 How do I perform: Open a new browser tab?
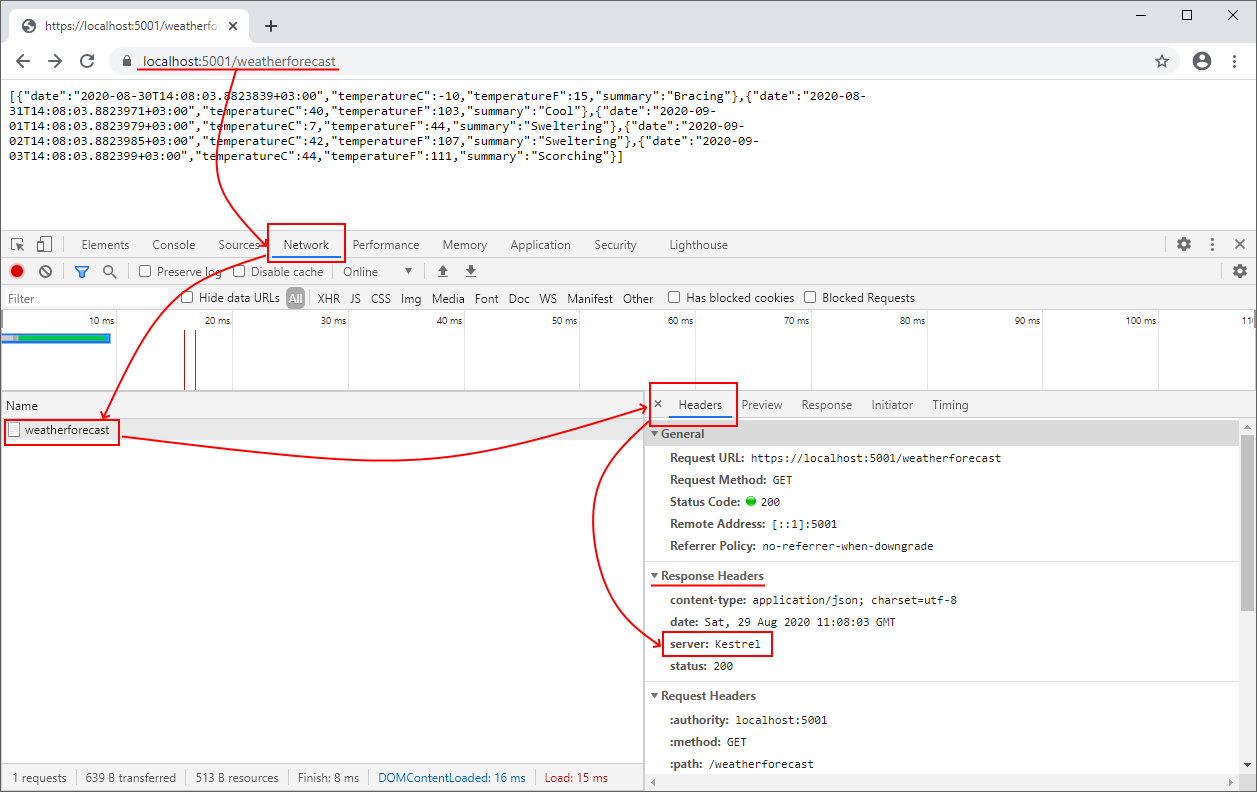[x=271, y=26]
